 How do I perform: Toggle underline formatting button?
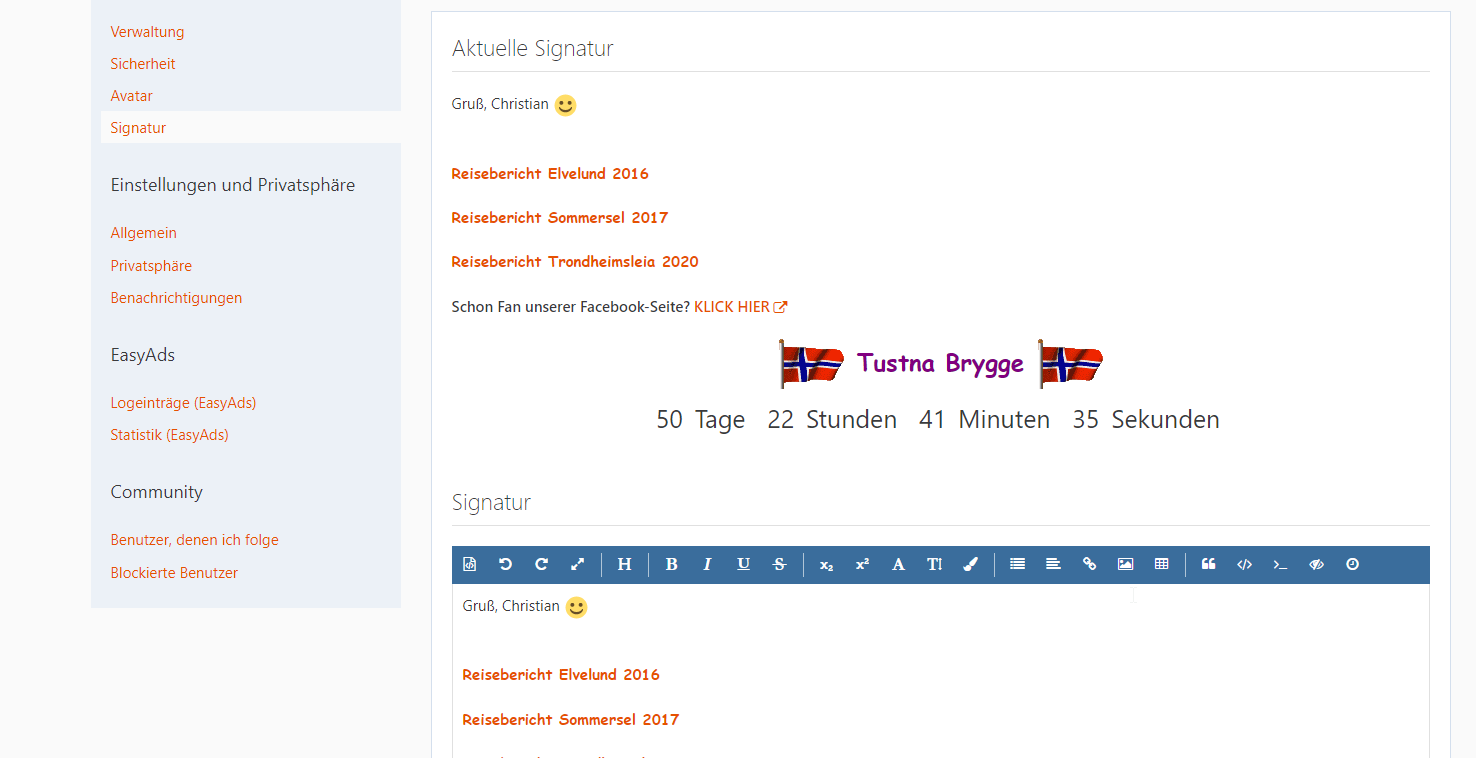743,565
